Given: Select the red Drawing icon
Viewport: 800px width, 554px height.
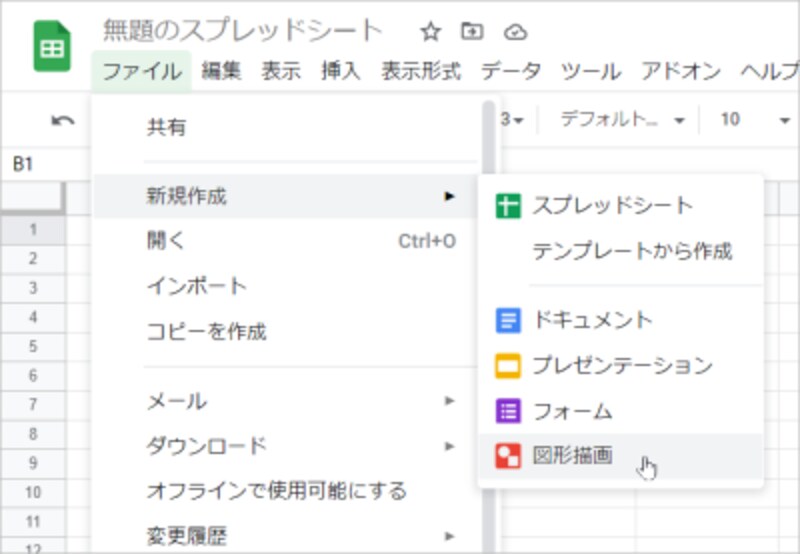Looking at the screenshot, I should click(x=508, y=456).
